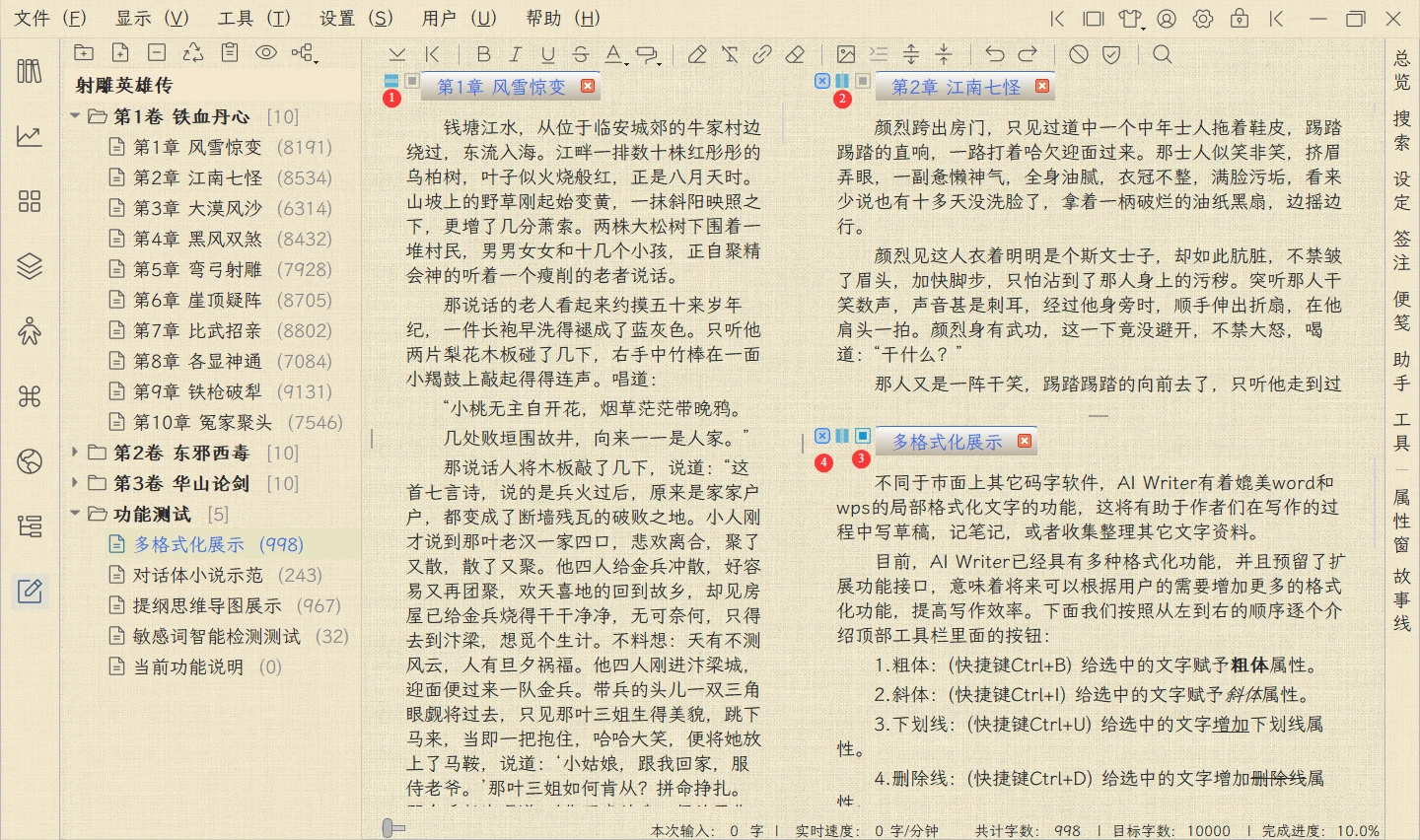
Task: Select the eraser tool in editor toolbar
Action: [795, 54]
